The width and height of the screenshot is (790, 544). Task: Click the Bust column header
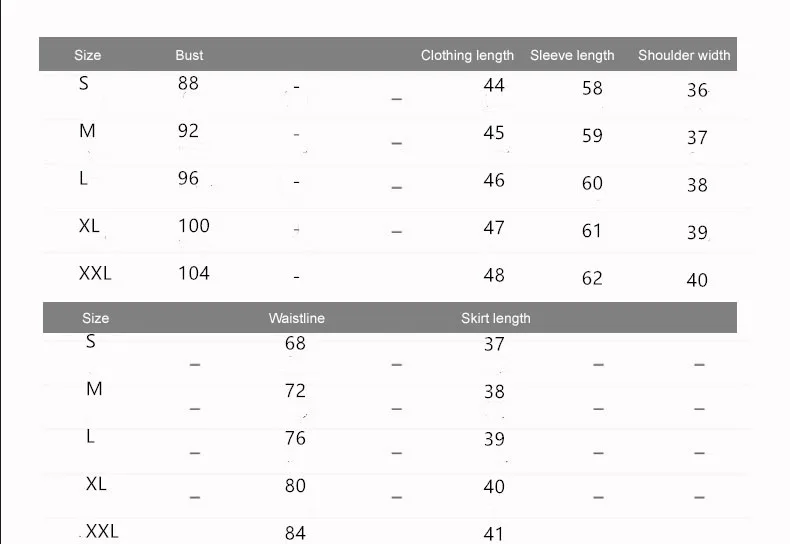[189, 55]
